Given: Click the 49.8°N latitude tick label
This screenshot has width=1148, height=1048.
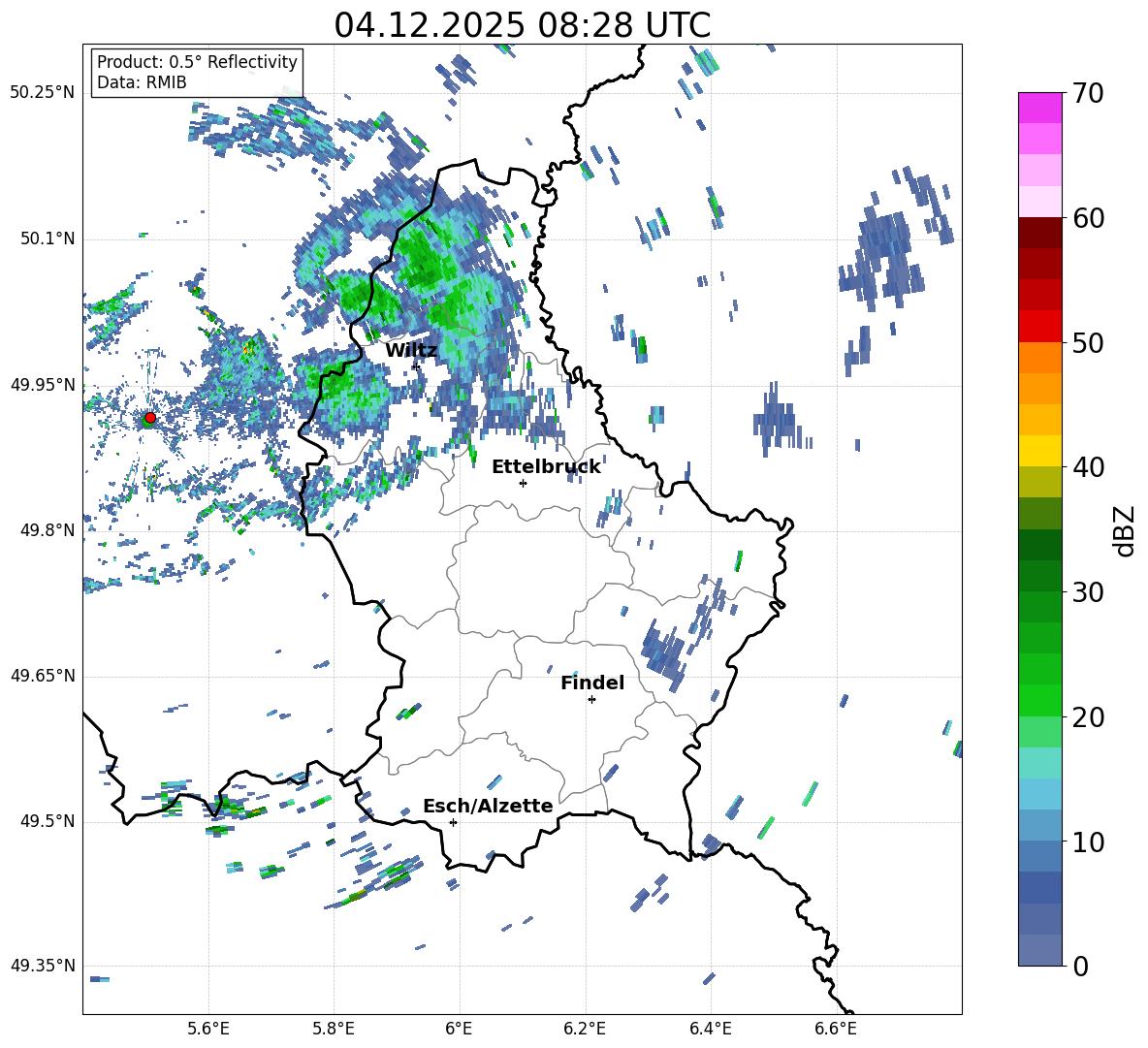Looking at the screenshot, I should [x=48, y=530].
